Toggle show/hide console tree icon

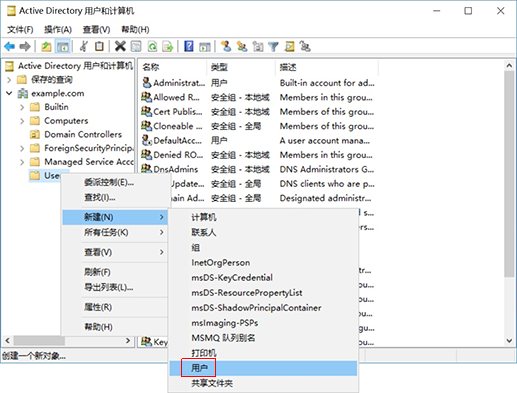[63, 47]
